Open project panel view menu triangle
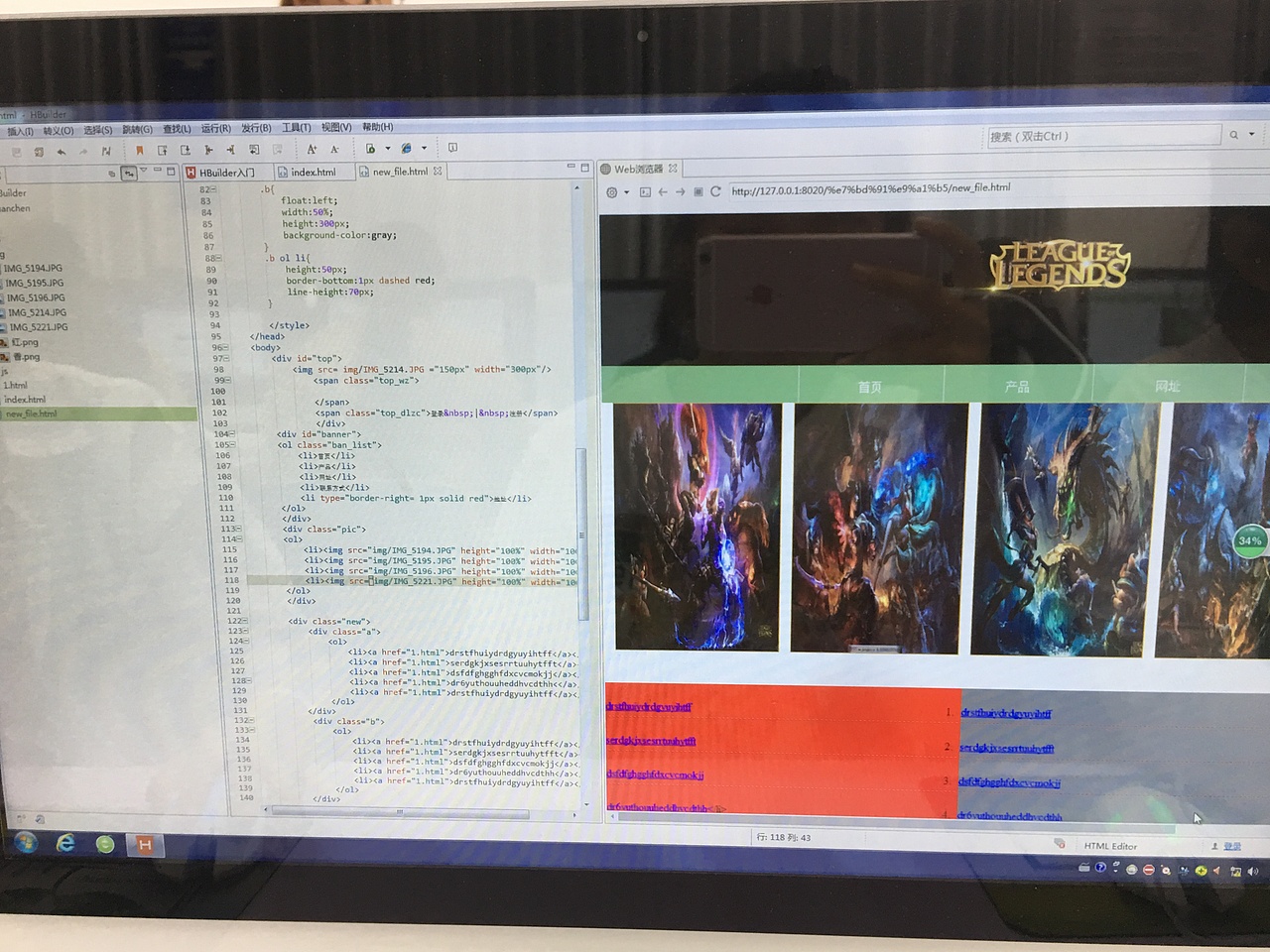 click(144, 171)
